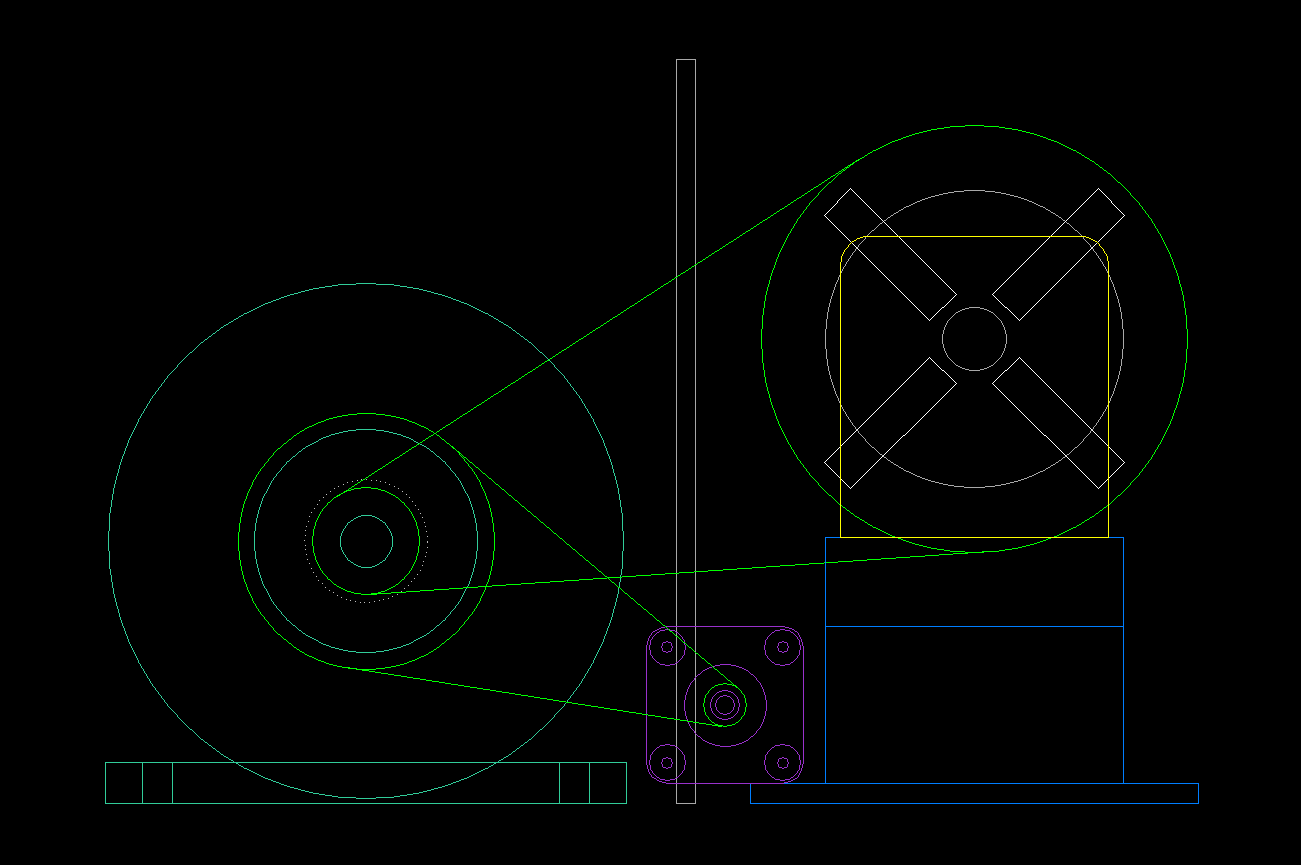This screenshot has height=865, width=1301.
Task: Select the bottom-right purple motor mounting hole
Action: [x=783, y=763]
